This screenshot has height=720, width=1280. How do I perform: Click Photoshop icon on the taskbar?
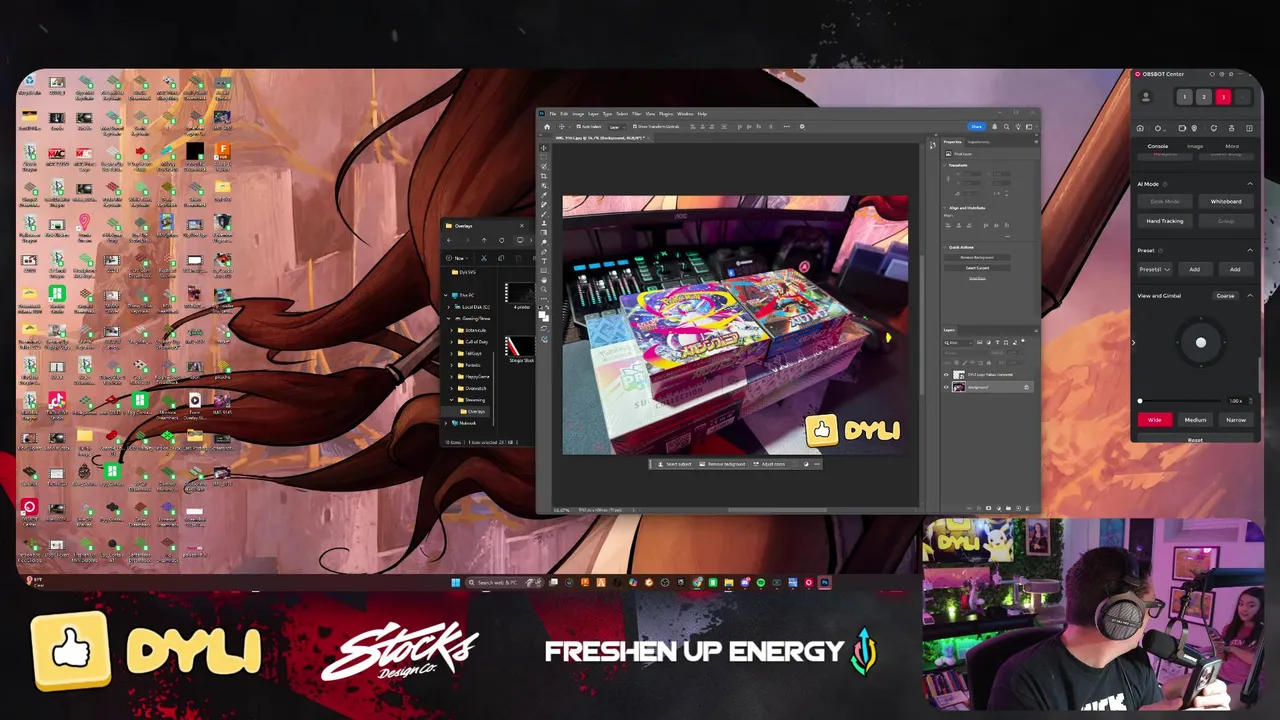[825, 582]
